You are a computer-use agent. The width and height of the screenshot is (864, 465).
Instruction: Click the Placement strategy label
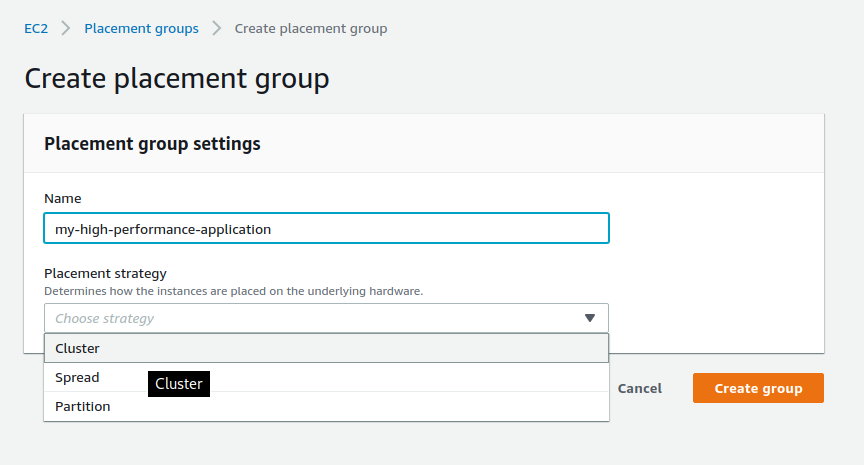coord(105,273)
